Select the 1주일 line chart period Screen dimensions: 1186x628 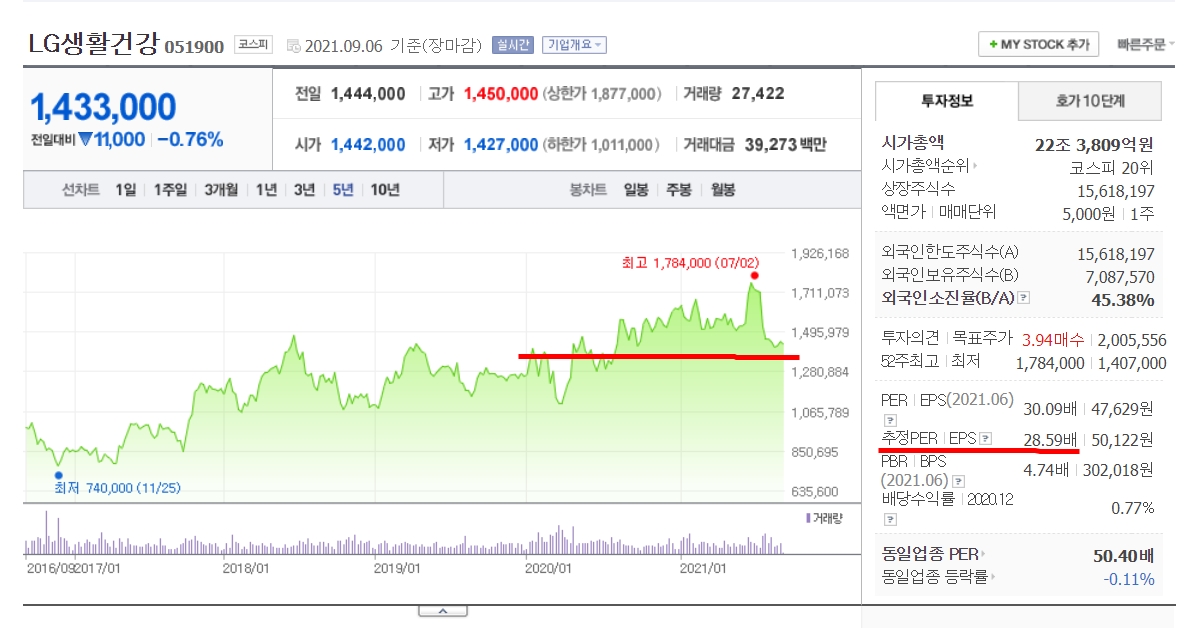click(170, 190)
